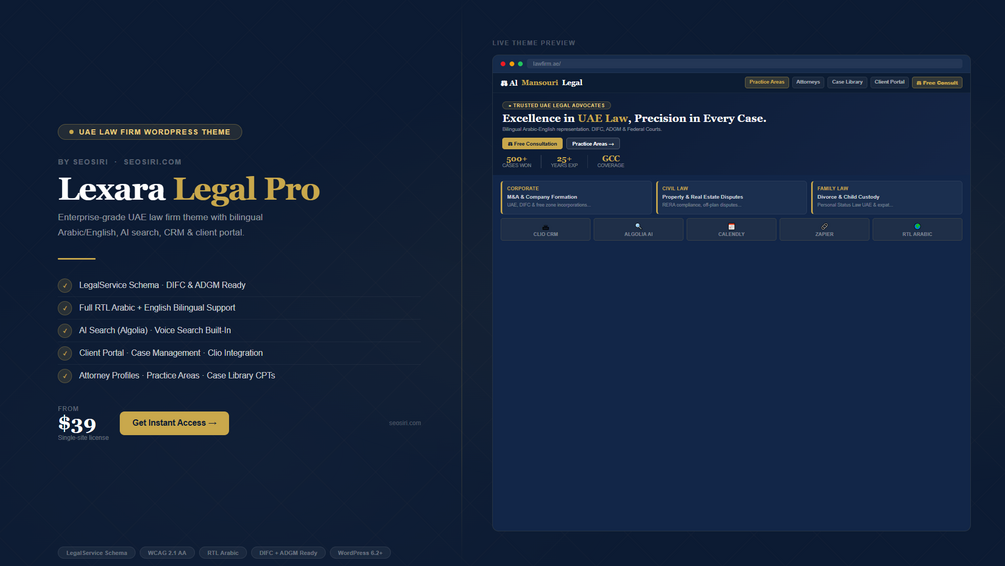The image size is (1005, 566).
Task: Go to Case Library in preview nav
Action: 847,82
